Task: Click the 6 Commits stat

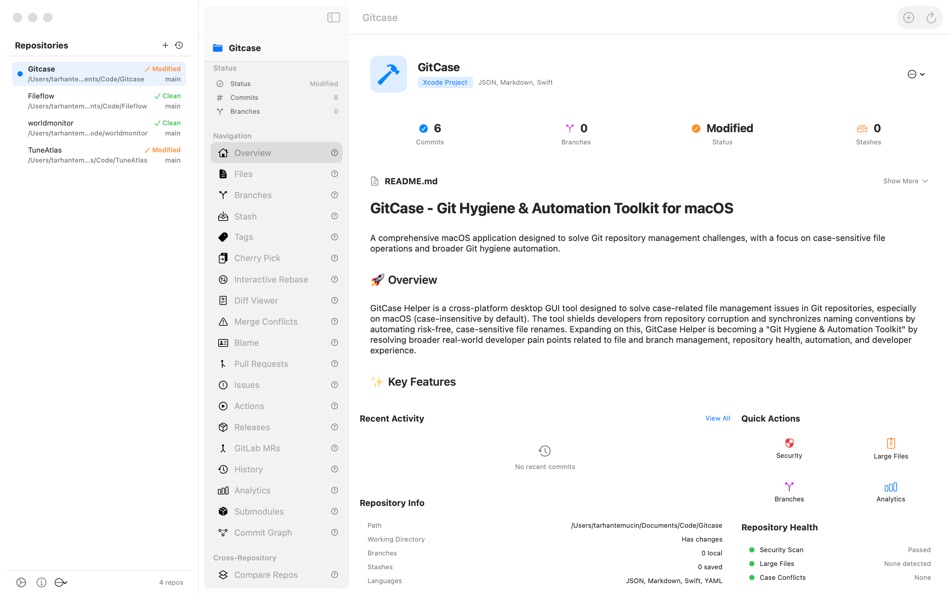Action: pyautogui.click(x=430, y=134)
